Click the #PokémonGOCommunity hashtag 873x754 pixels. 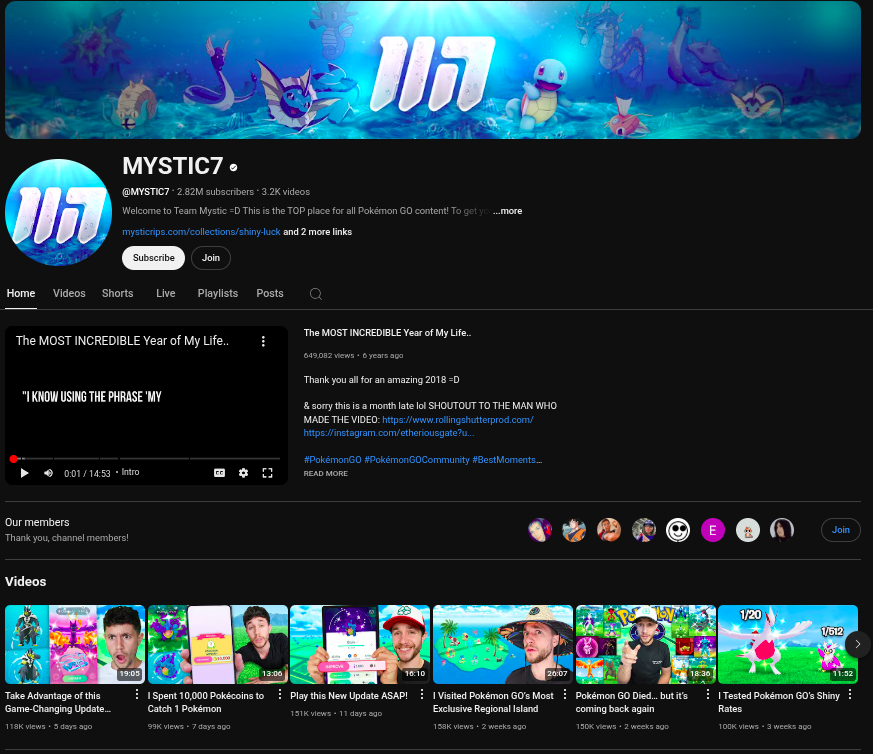(416, 460)
